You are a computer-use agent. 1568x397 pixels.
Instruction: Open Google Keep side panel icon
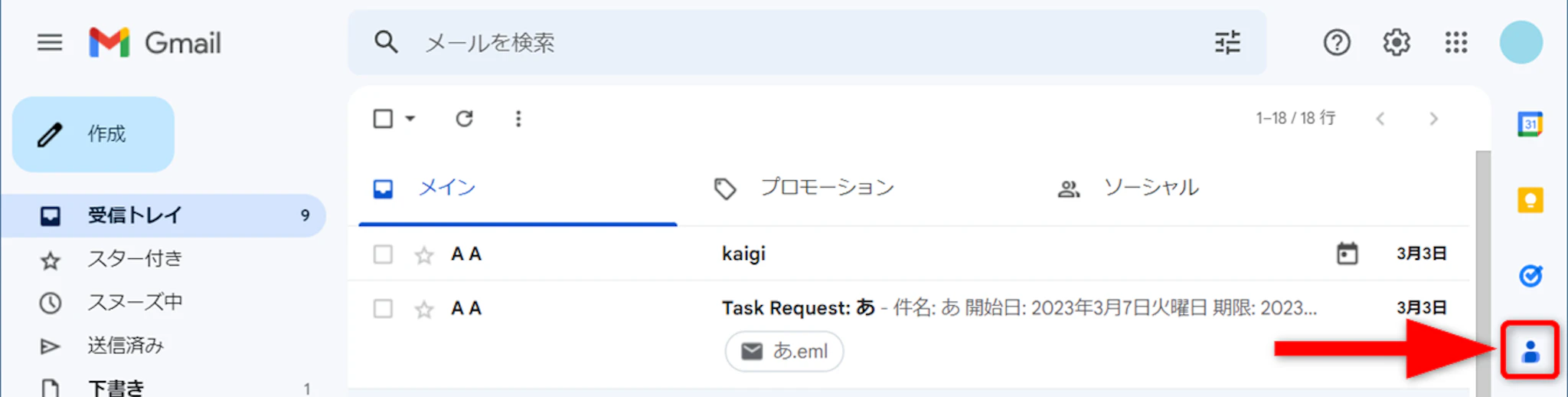(x=1530, y=200)
